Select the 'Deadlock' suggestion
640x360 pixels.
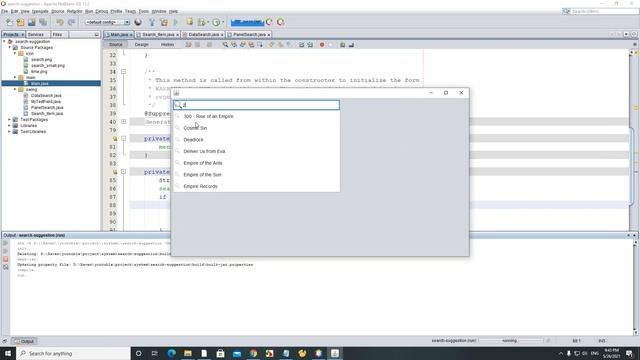pyautogui.click(x=256, y=140)
